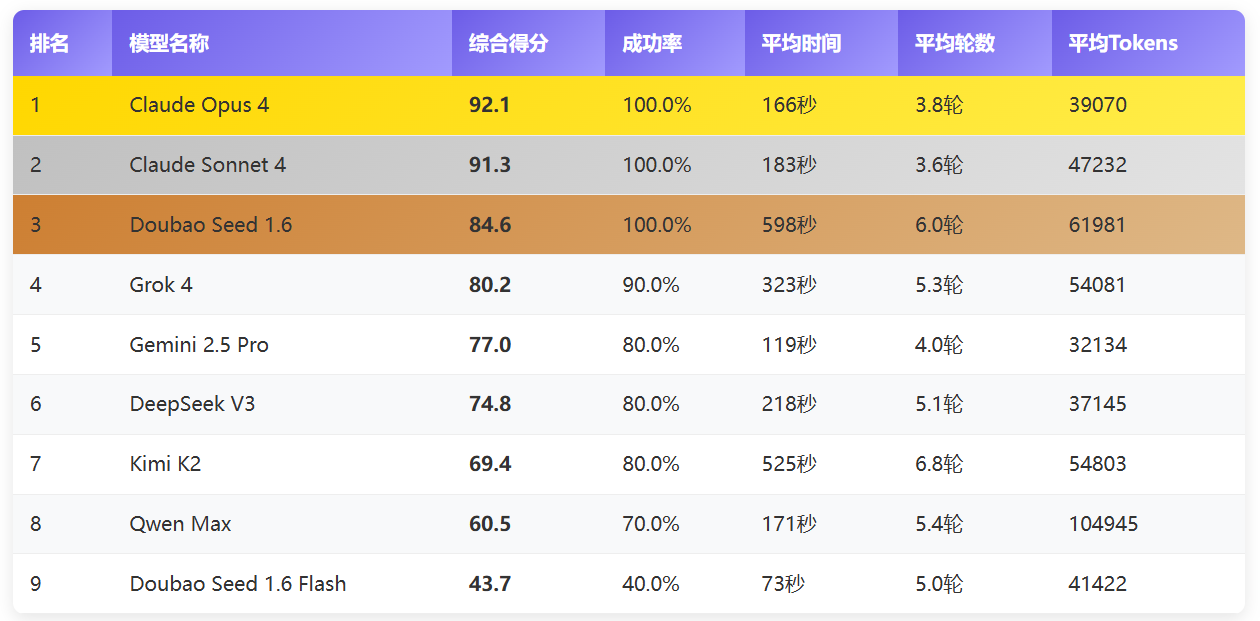Select the Claude Opus 4 model name
1260x621 pixels.
click(x=199, y=105)
